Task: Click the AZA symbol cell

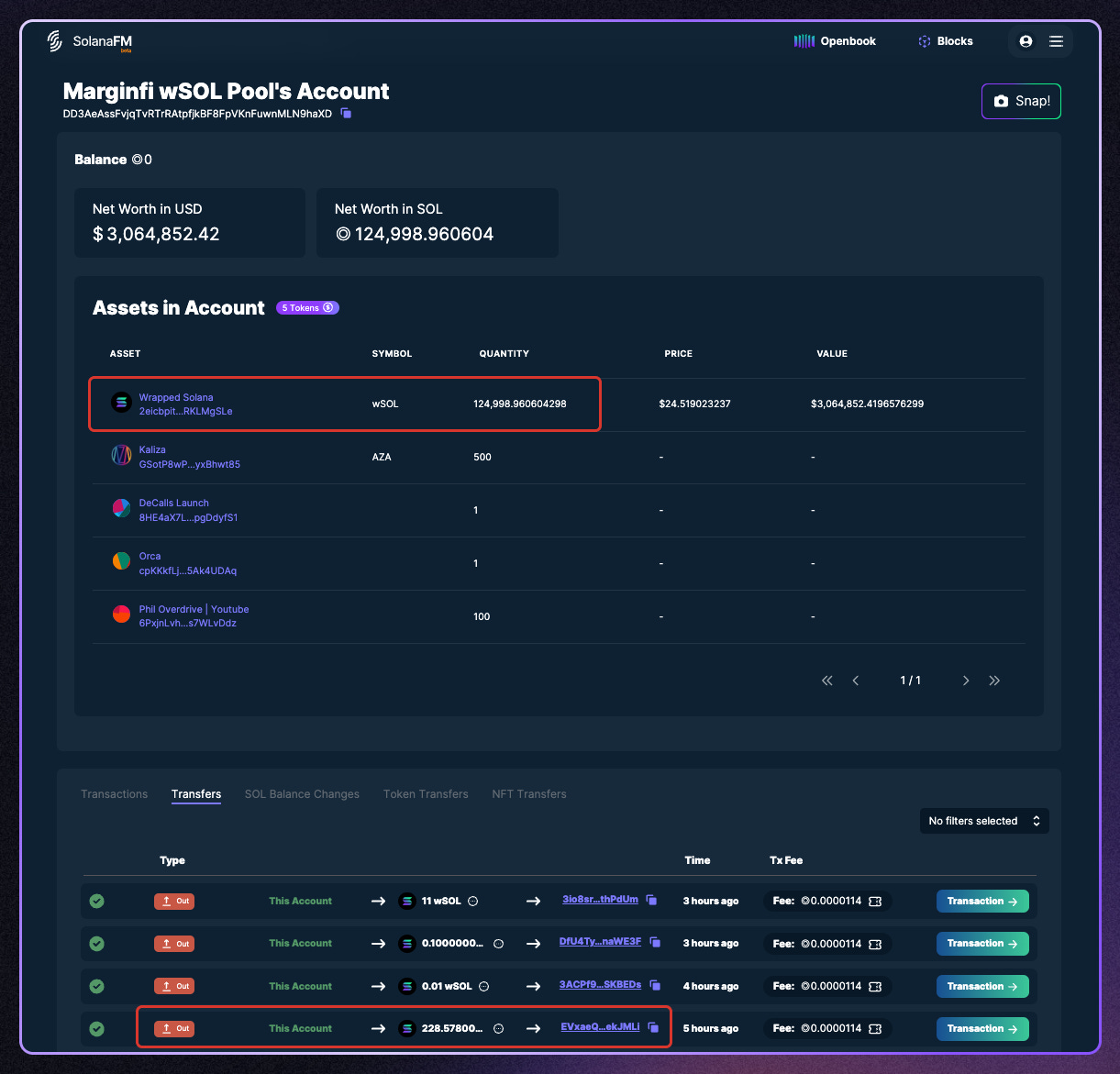Action: (x=382, y=457)
